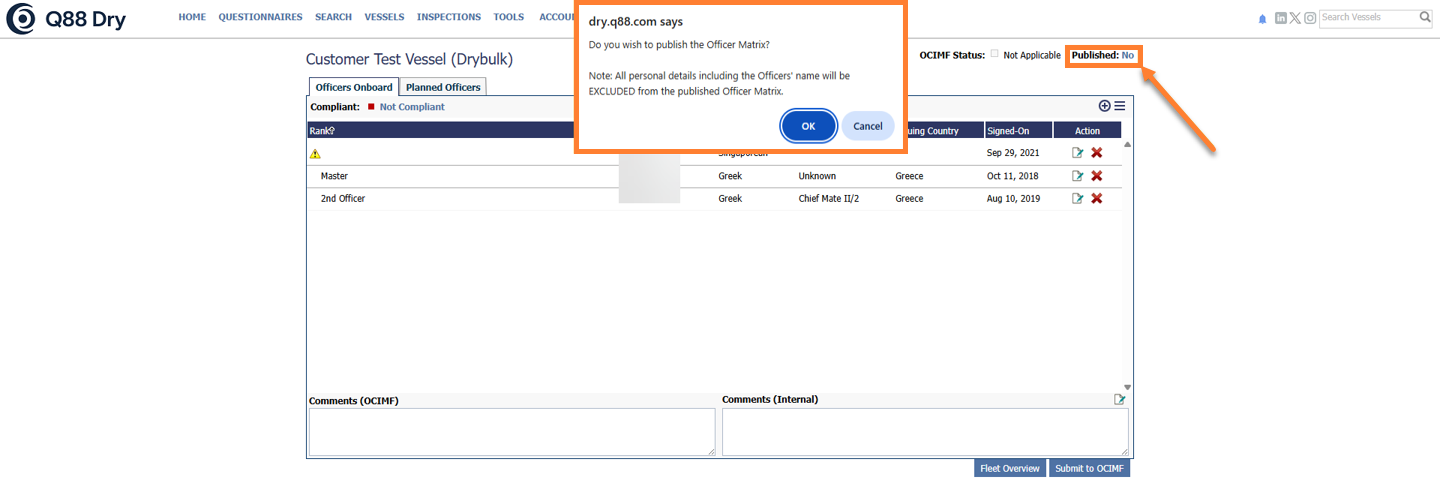1440x489 pixels.
Task: Edit the internal comments pencil icon
Action: pos(1120,400)
